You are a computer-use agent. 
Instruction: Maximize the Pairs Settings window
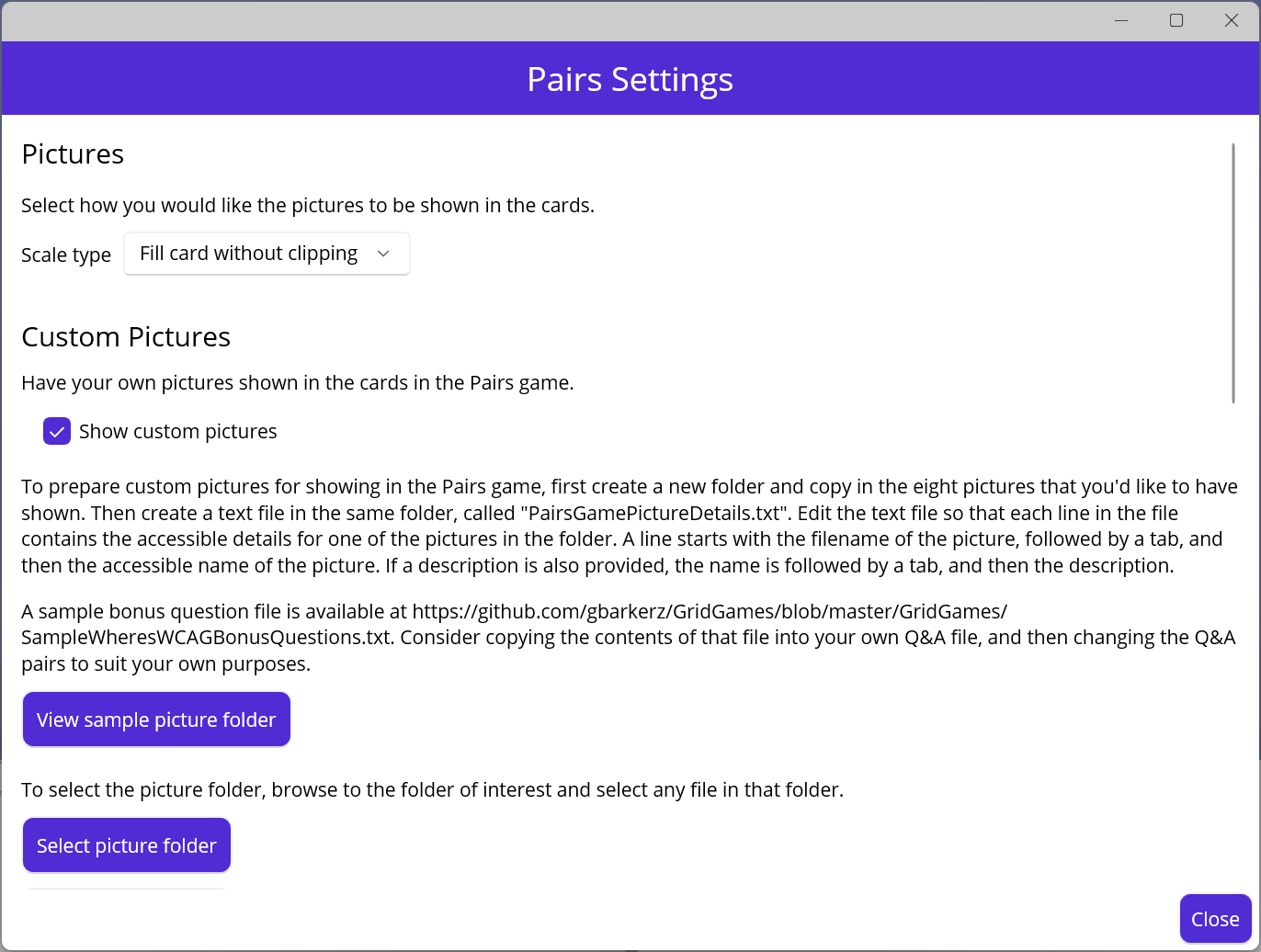1176,20
